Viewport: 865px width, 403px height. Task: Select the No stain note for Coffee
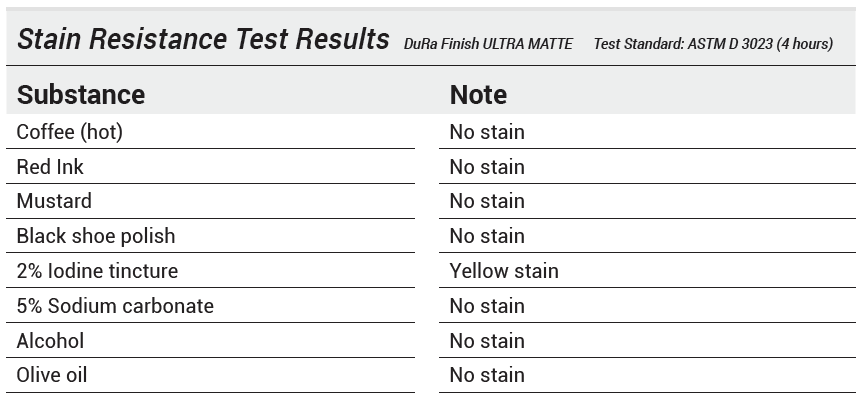click(x=487, y=132)
